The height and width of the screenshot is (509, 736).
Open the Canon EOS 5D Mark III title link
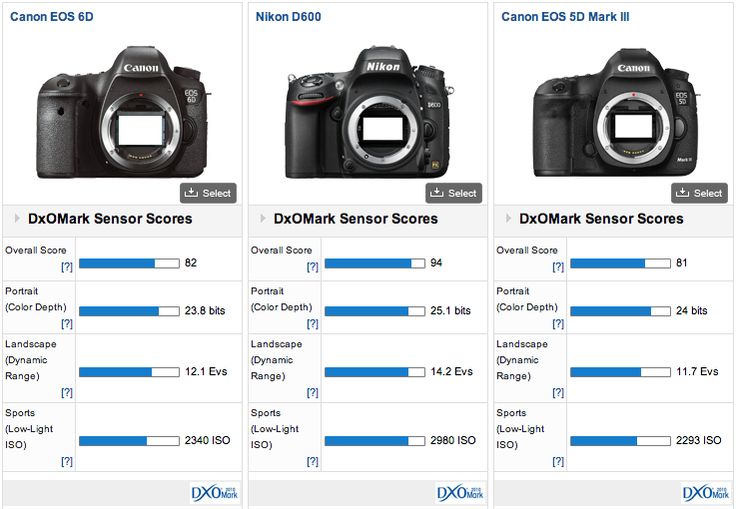click(565, 17)
